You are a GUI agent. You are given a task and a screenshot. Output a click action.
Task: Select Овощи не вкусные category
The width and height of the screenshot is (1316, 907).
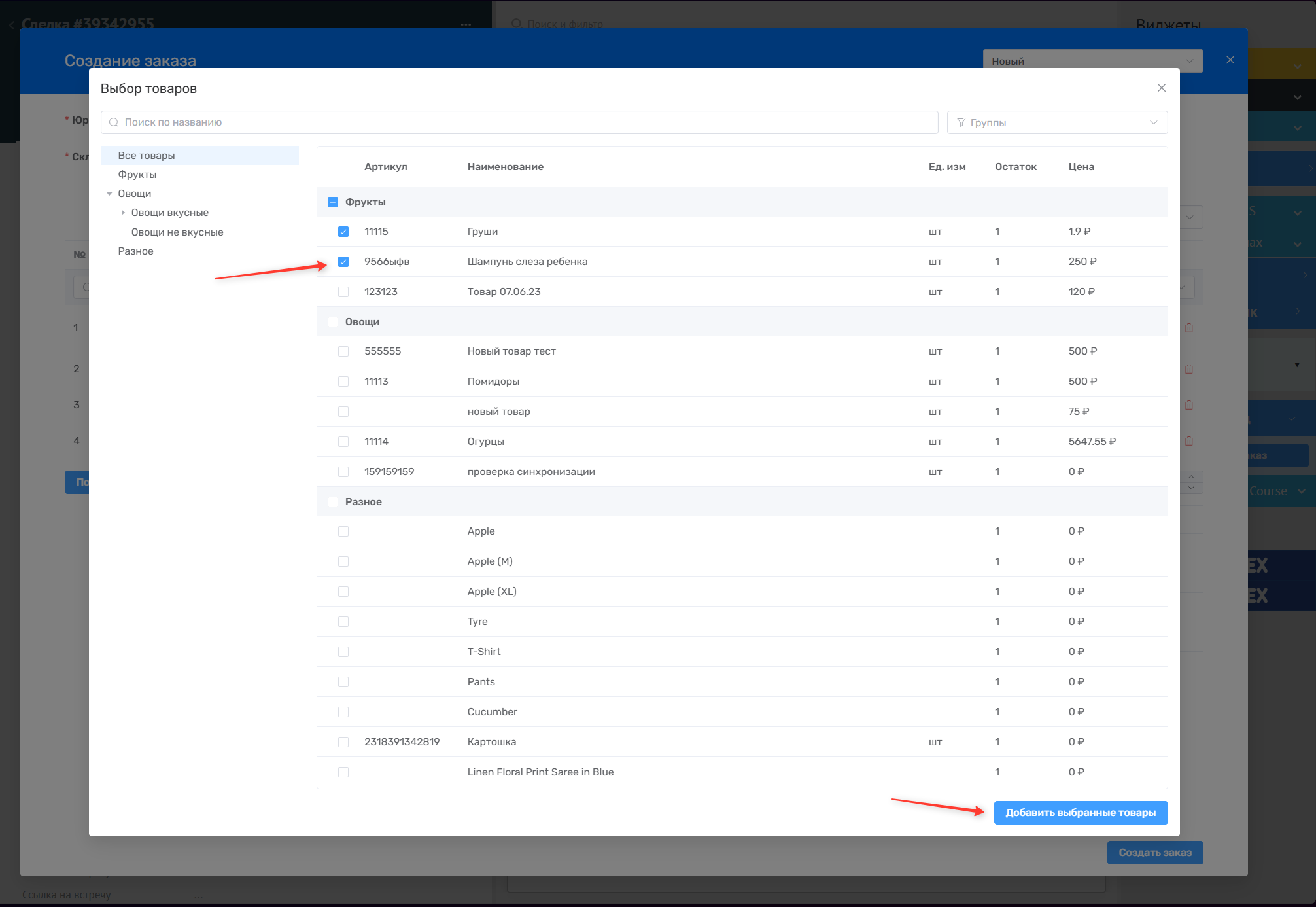coord(177,232)
